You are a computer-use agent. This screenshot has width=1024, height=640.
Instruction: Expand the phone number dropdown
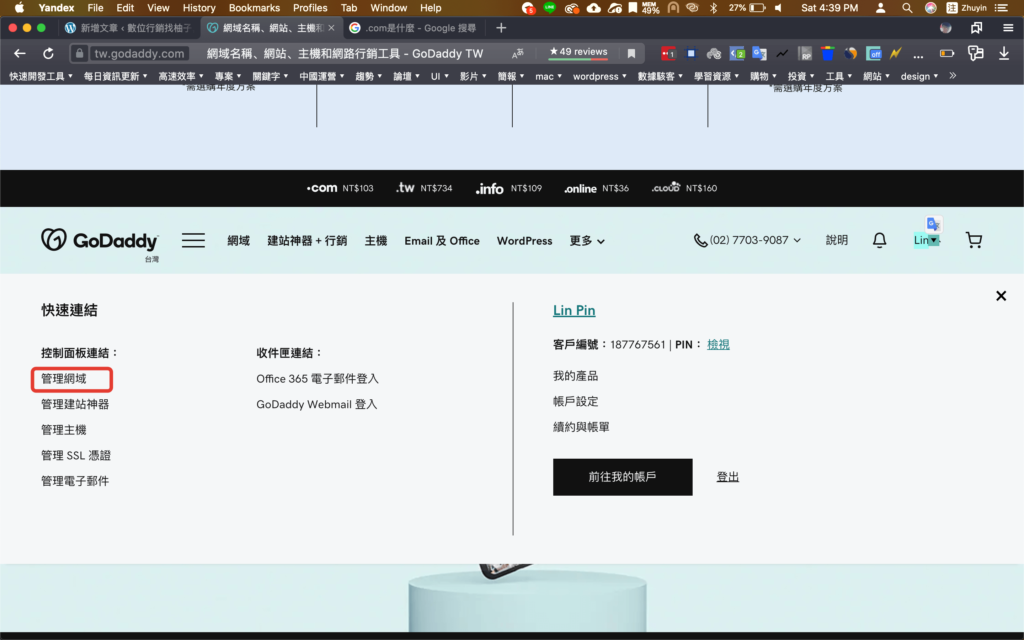749,240
